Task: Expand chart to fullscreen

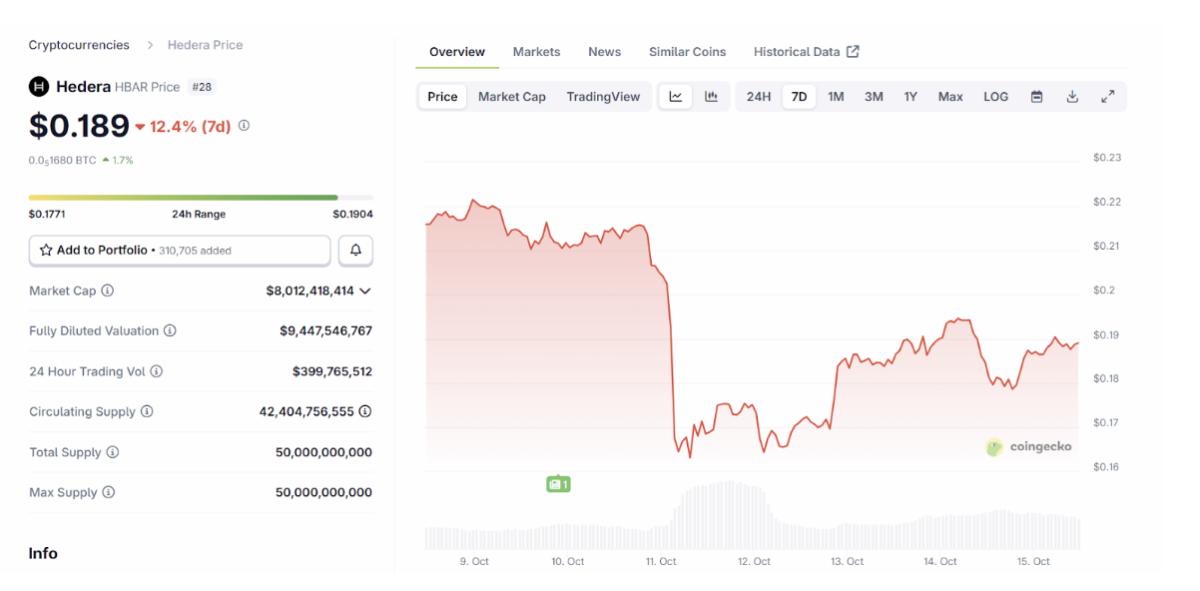Action: 1107,97
